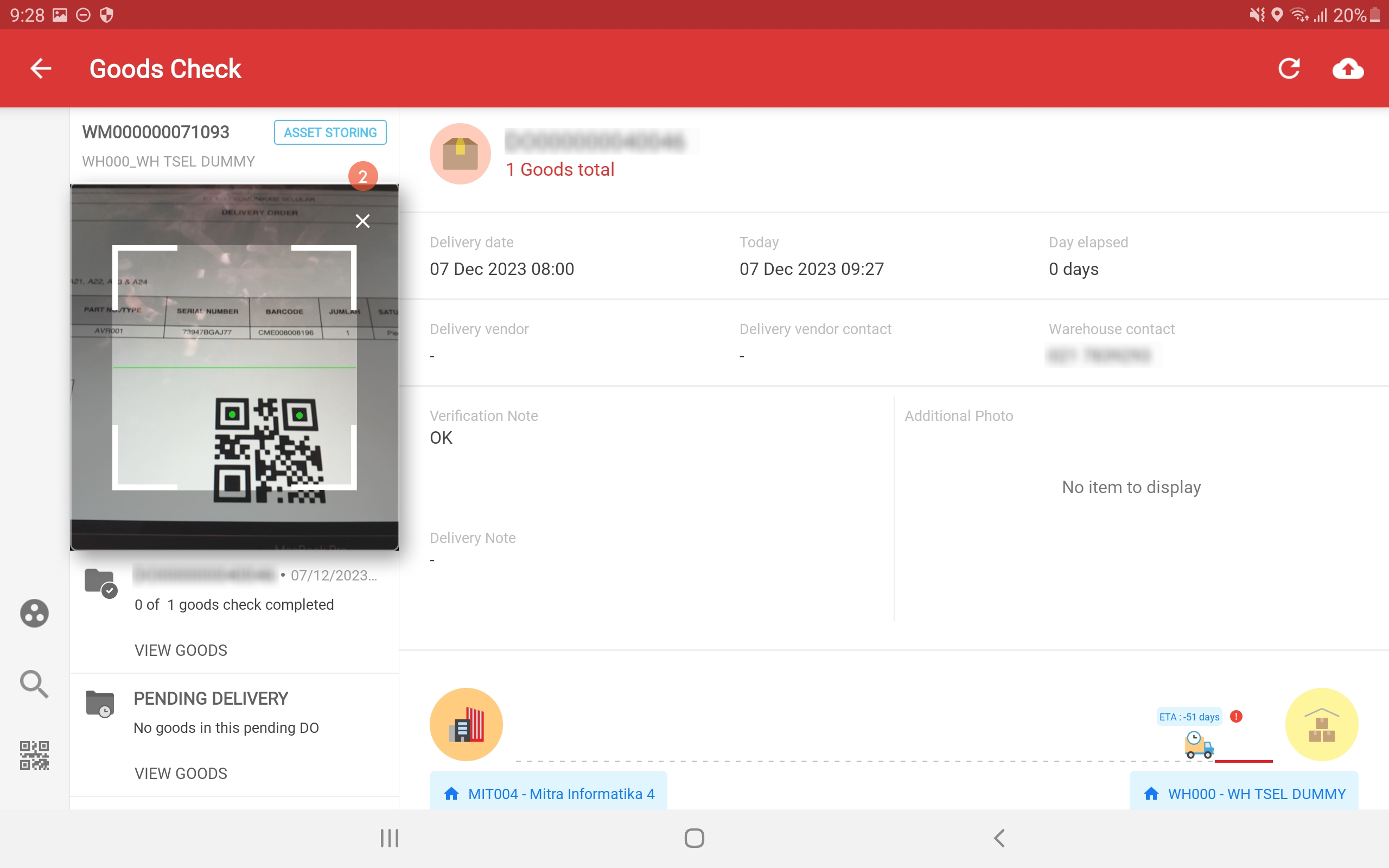Open Android recent apps button

389,838
